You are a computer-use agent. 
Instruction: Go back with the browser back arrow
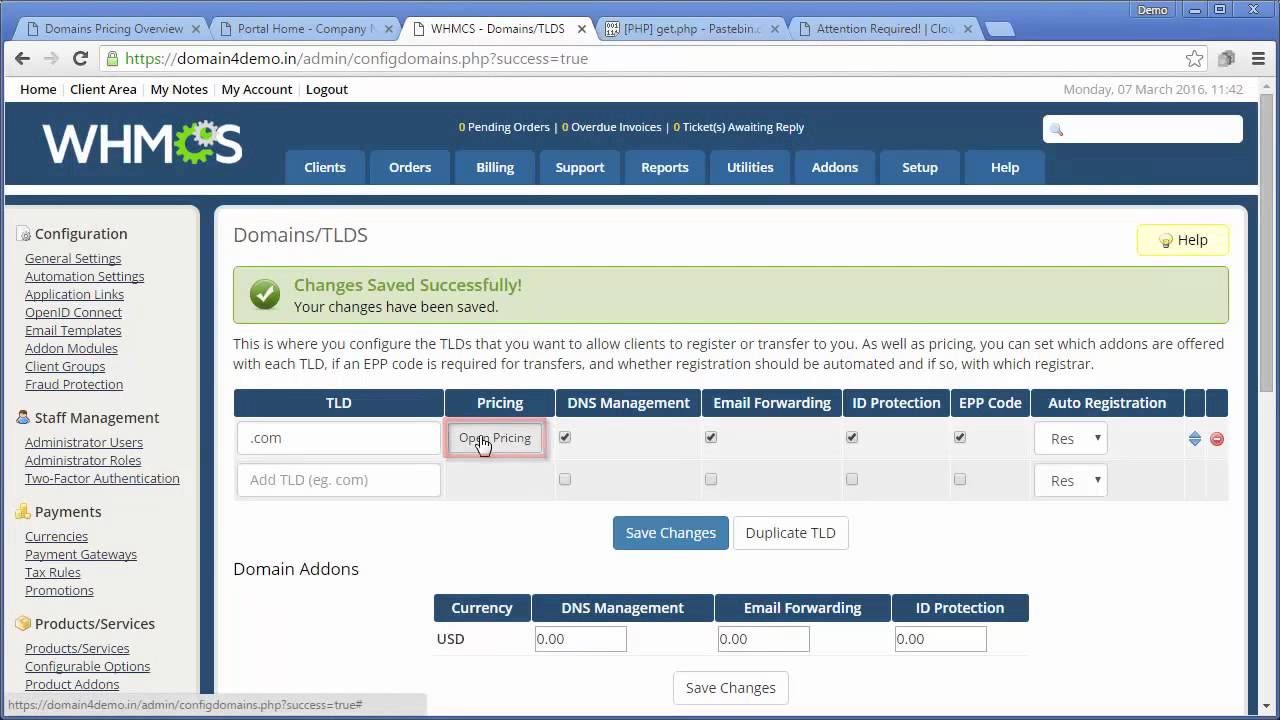click(22, 58)
